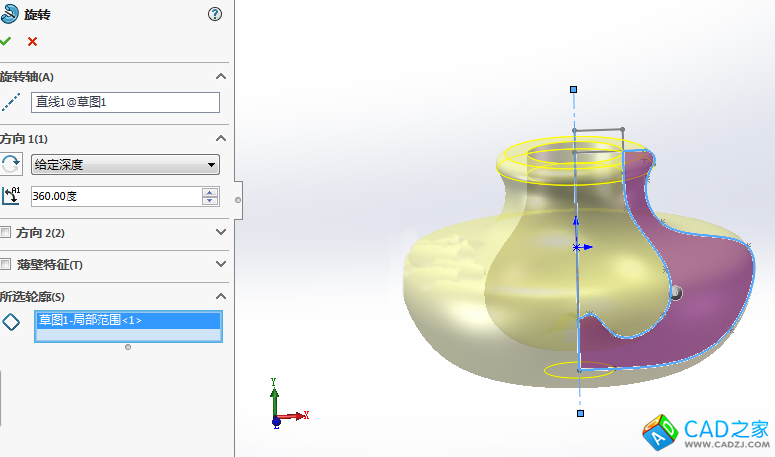
Task: Cancel the revolve with red X
Action: point(32,41)
